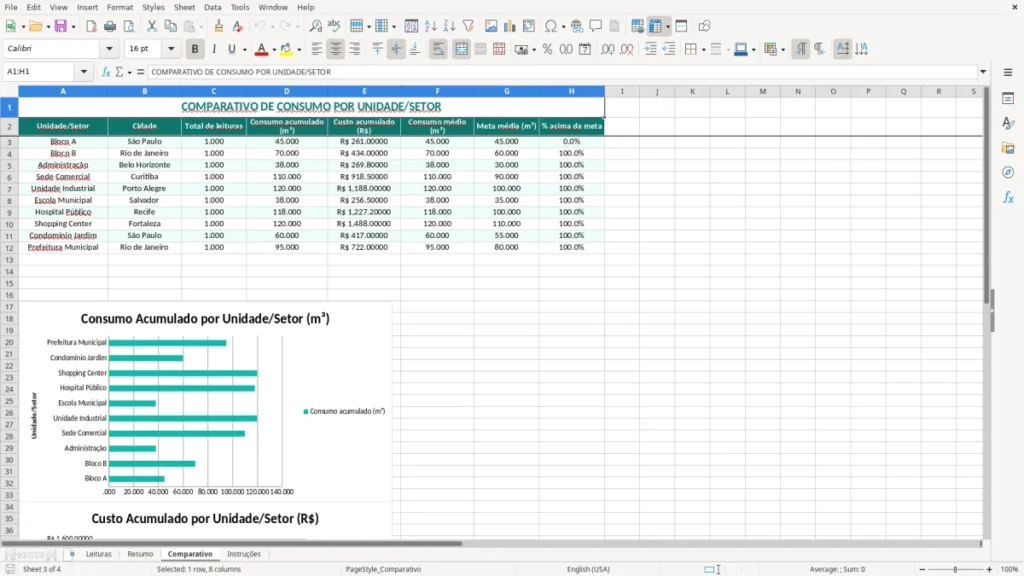Format selection as date with calendar icon
The image size is (1024, 576).
coord(585,49)
